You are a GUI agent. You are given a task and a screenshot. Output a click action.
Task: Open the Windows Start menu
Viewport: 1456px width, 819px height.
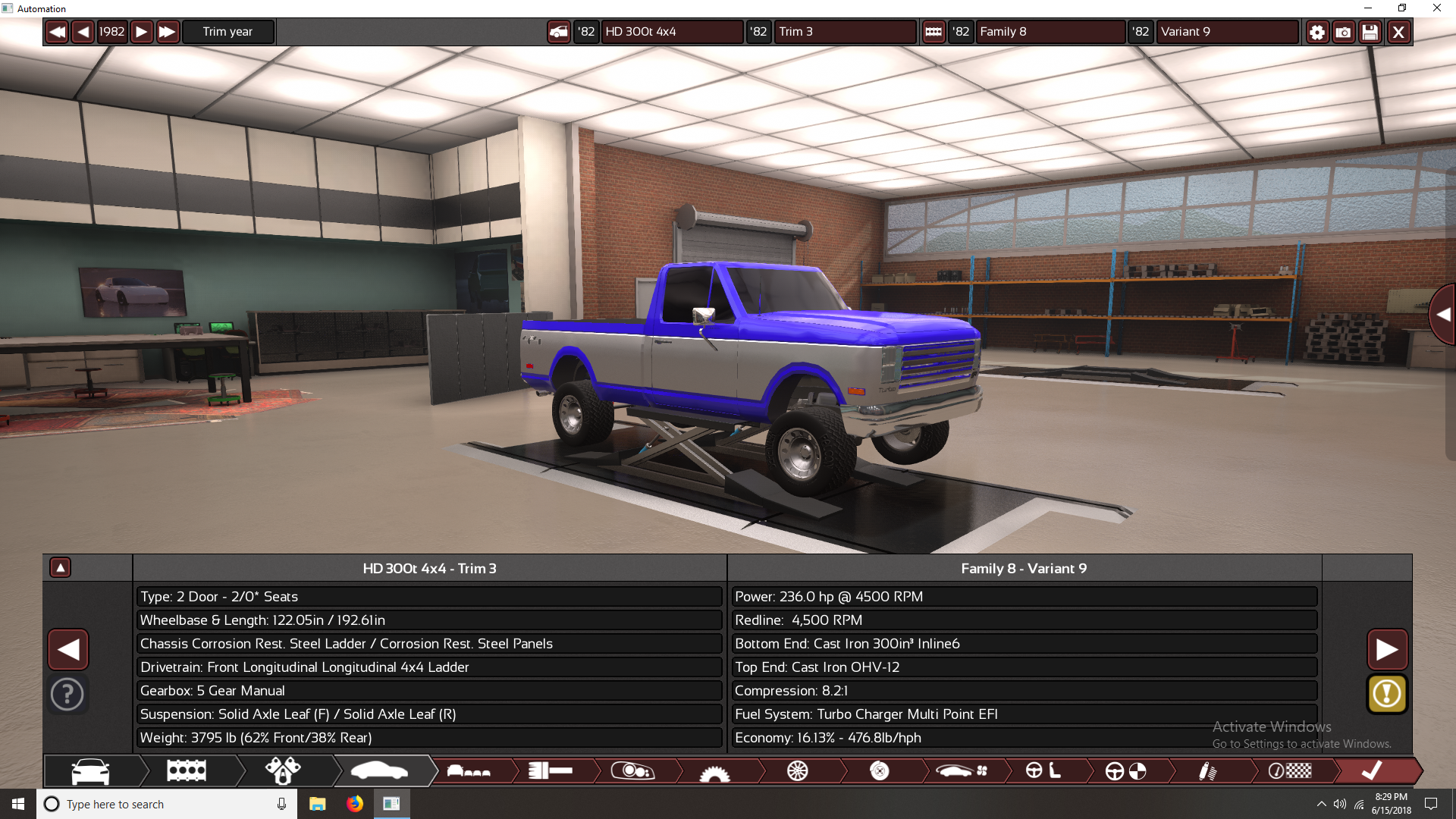click(x=18, y=804)
